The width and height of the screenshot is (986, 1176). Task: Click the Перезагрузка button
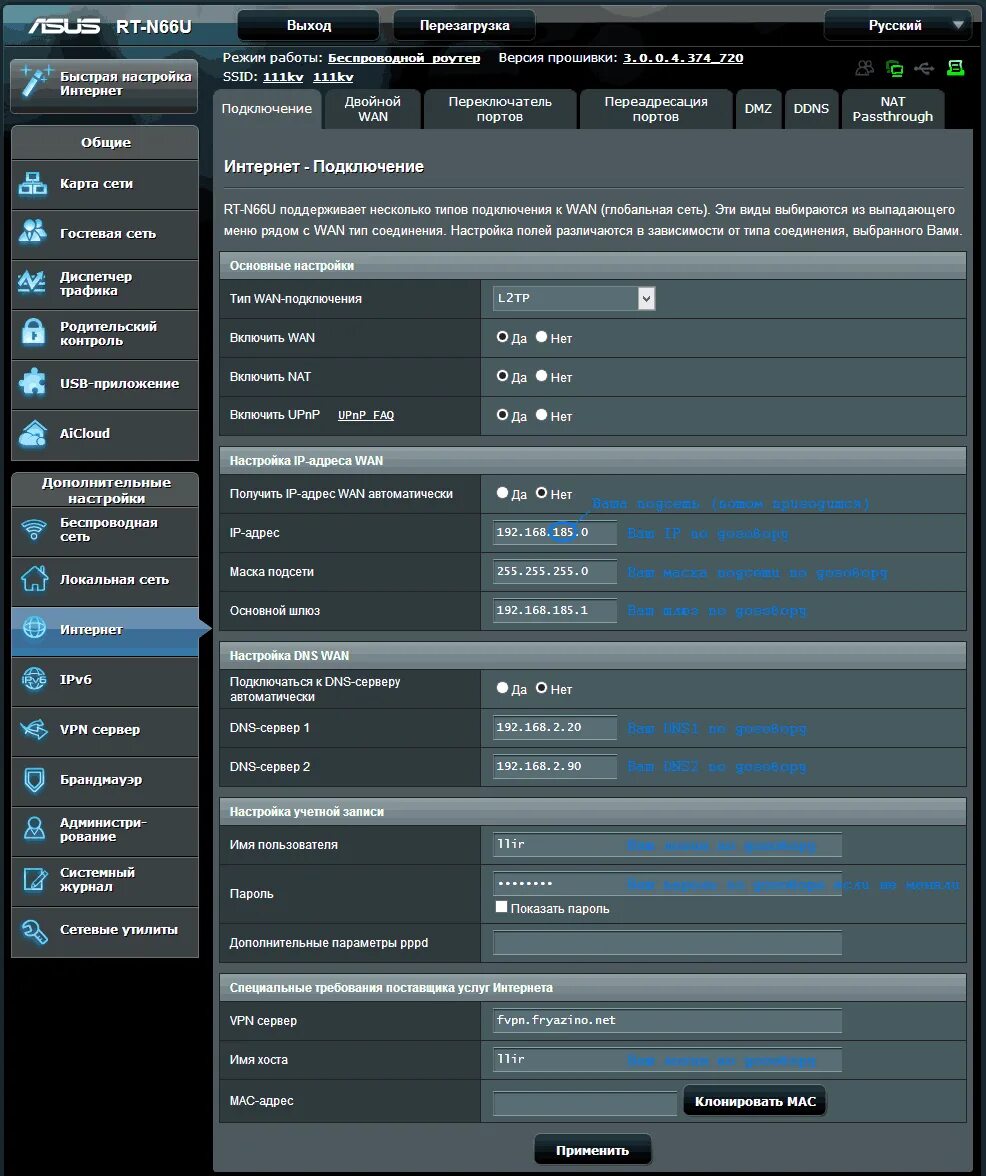[464, 26]
